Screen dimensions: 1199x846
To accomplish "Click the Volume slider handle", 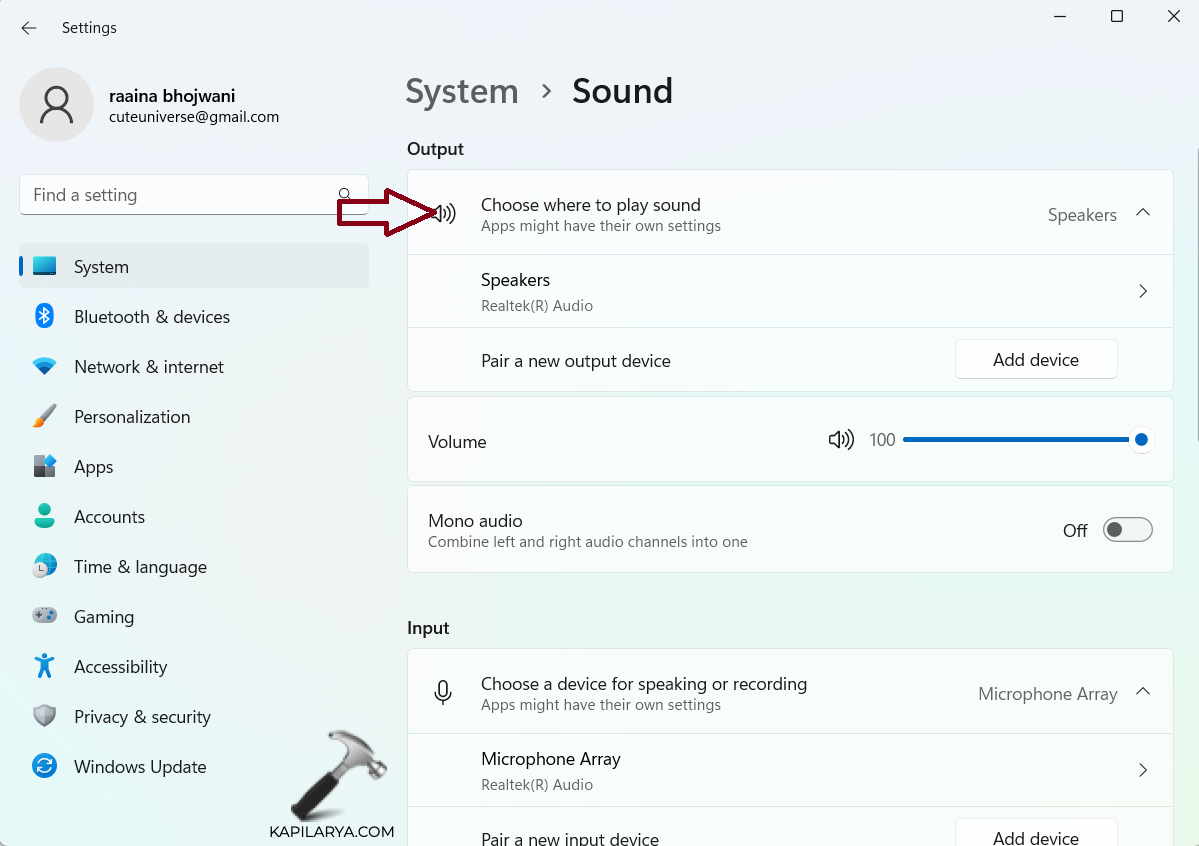I will [1141, 440].
